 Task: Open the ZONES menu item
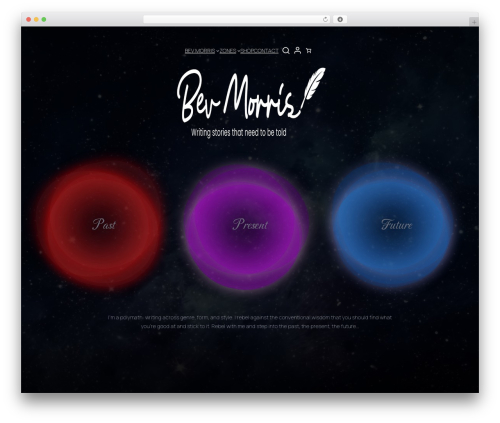point(228,51)
